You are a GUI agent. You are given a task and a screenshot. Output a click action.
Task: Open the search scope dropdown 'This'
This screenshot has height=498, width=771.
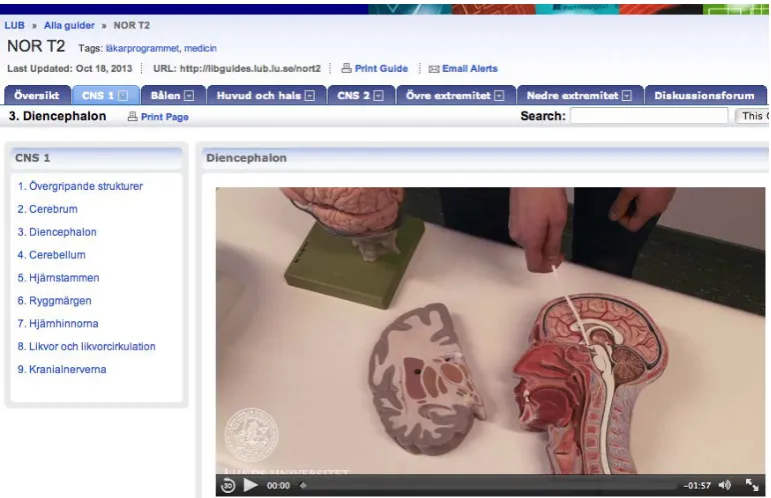tap(752, 116)
